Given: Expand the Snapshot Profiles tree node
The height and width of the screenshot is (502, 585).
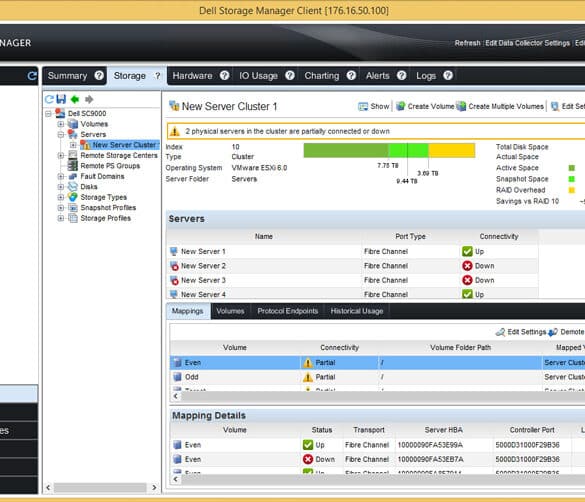Looking at the screenshot, I should (60, 207).
